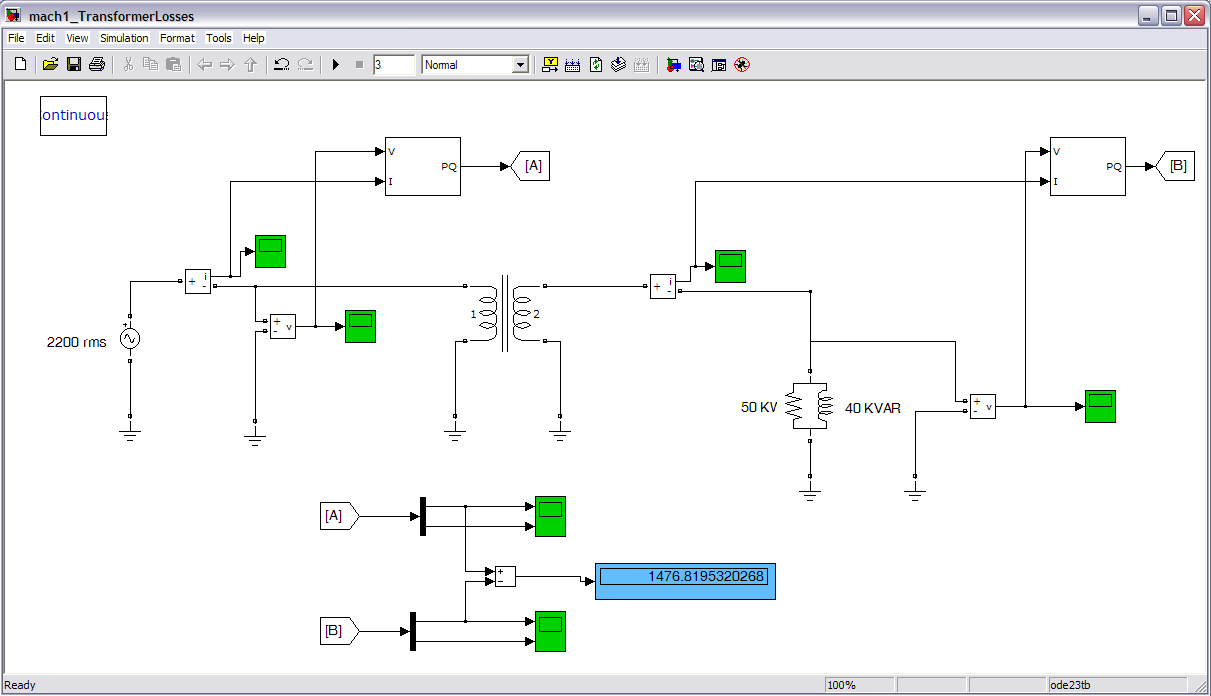Screen dimensions: 1211x696
Task: Expand the Normal simulation mode dropdown
Action: 519,65
